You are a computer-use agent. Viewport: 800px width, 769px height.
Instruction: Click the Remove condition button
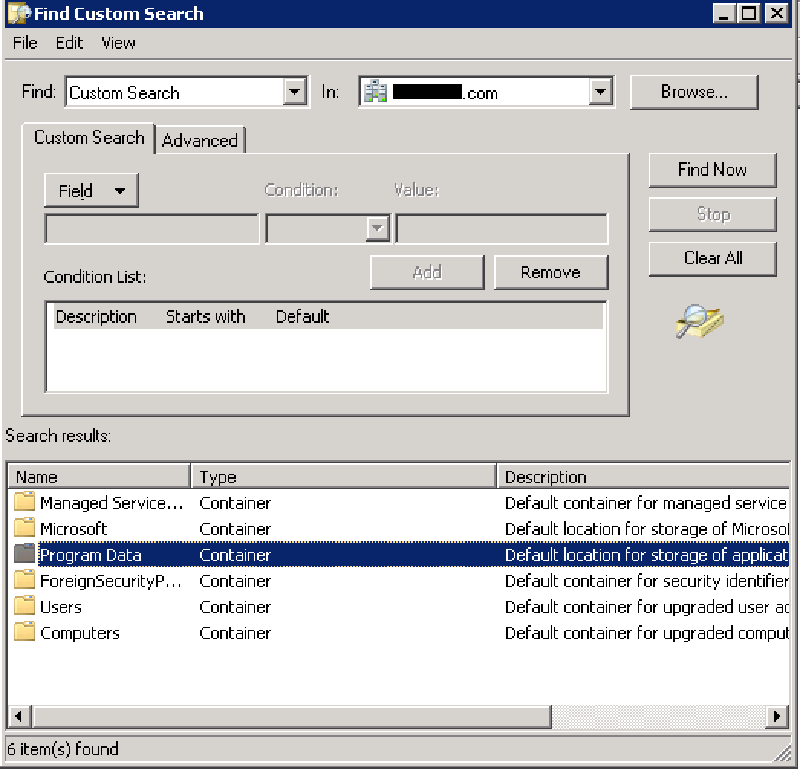point(551,272)
